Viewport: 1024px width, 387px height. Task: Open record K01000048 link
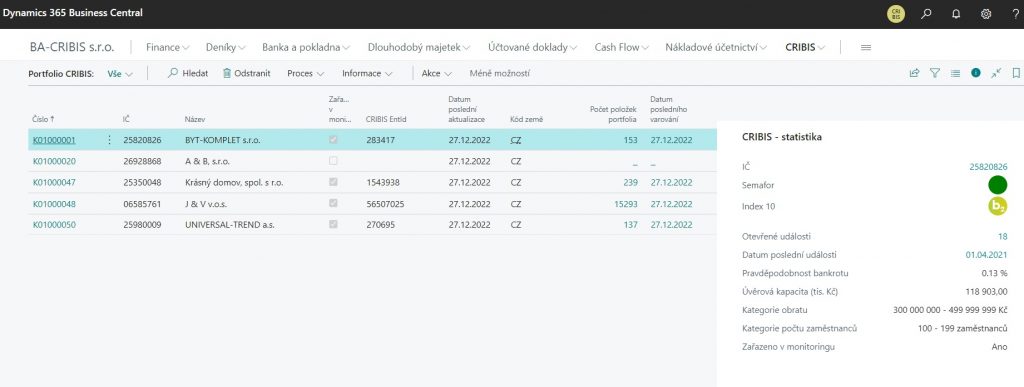pyautogui.click(x=54, y=204)
